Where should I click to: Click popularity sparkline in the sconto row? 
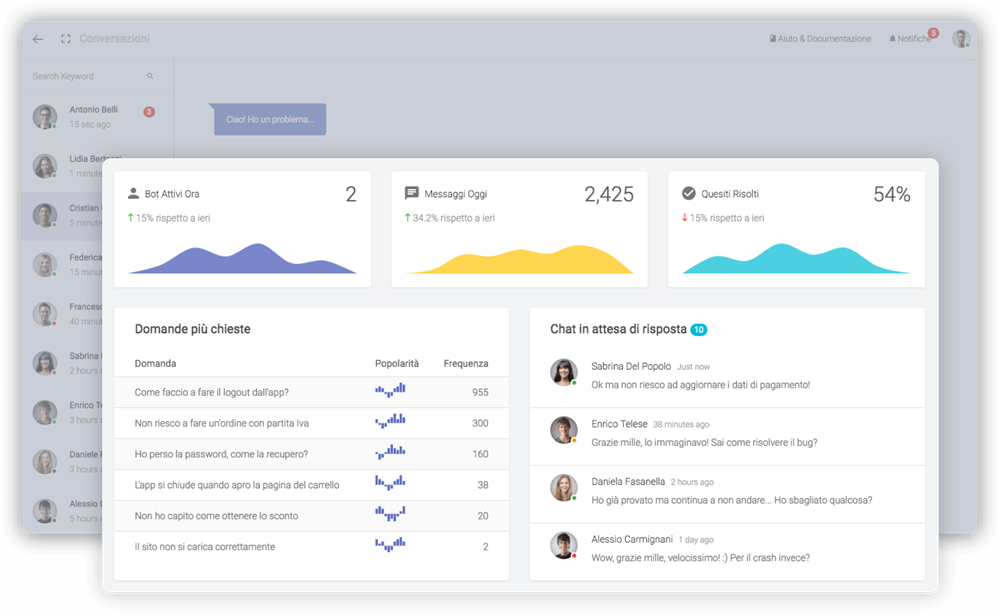coord(390,514)
